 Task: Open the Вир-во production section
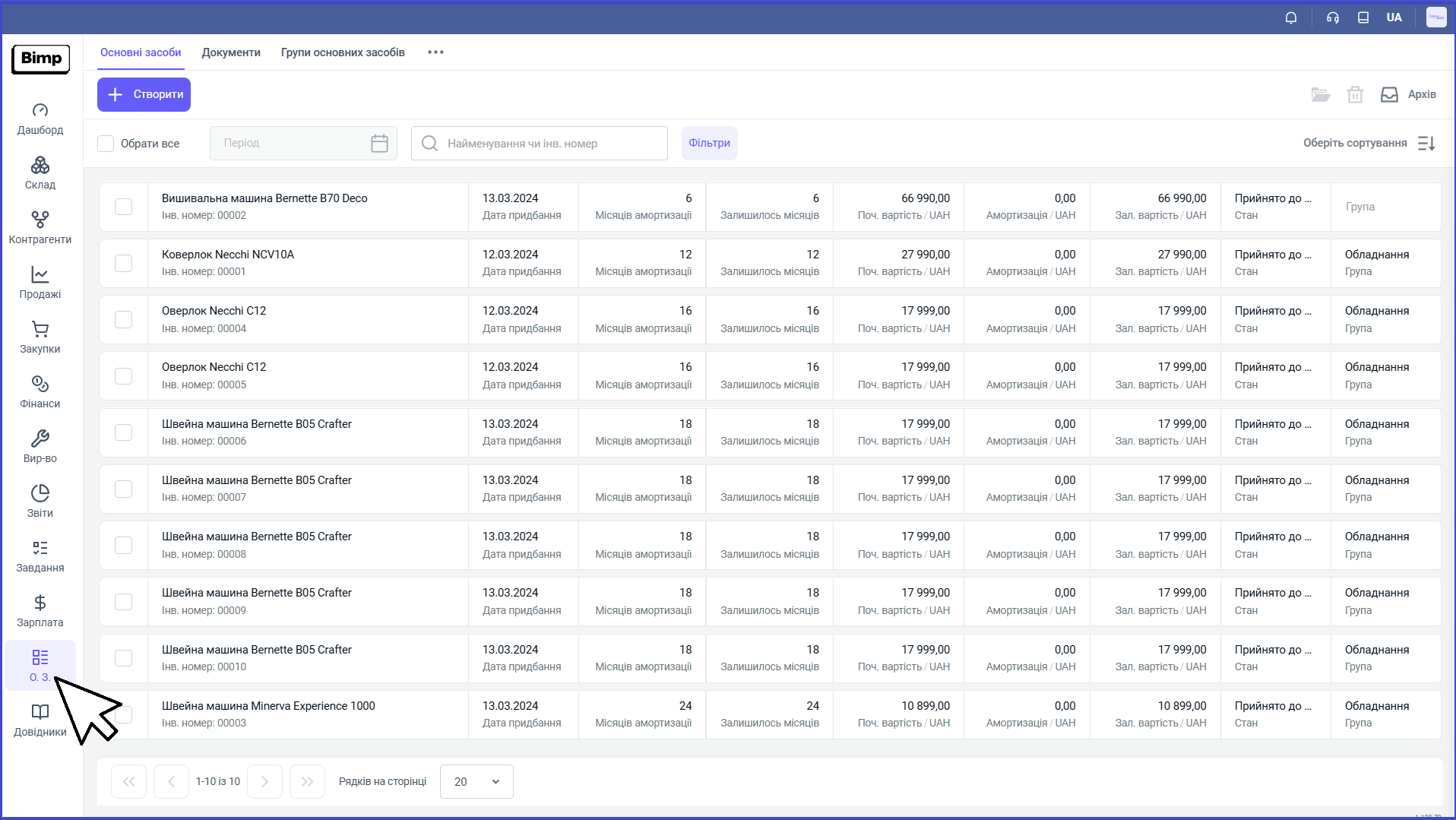40,448
